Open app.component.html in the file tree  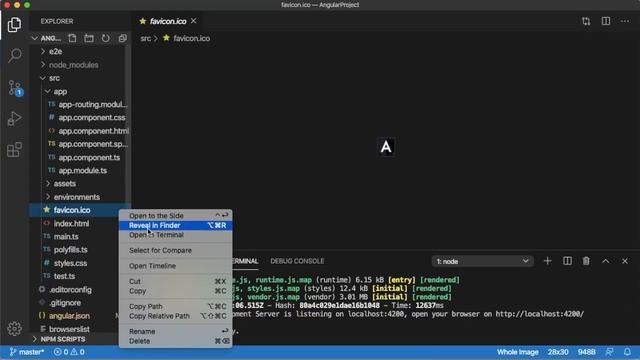93,131
